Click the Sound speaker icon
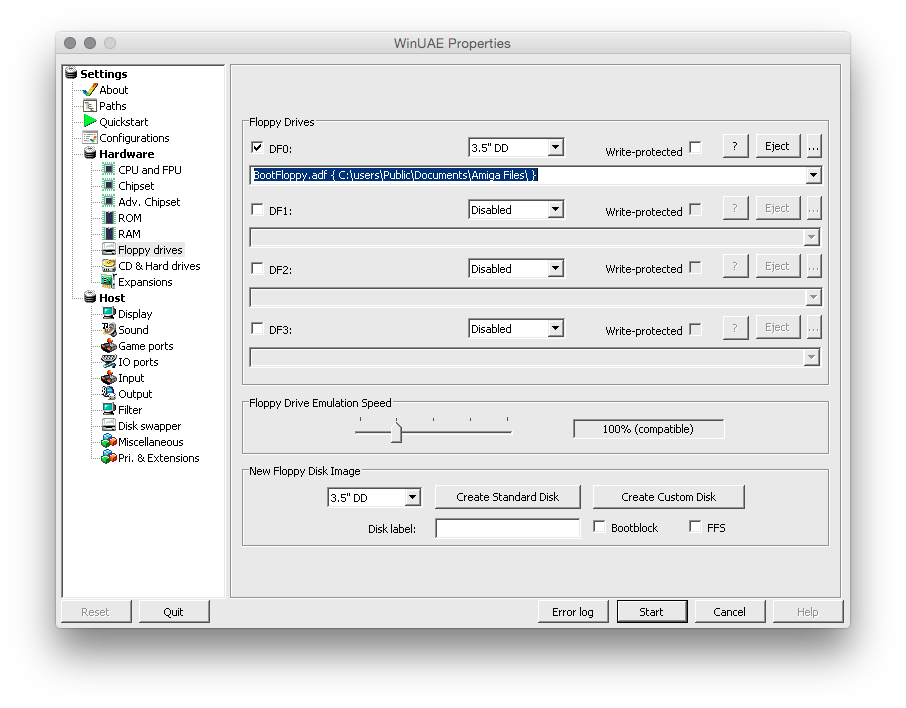The width and height of the screenshot is (906, 708). (108, 329)
